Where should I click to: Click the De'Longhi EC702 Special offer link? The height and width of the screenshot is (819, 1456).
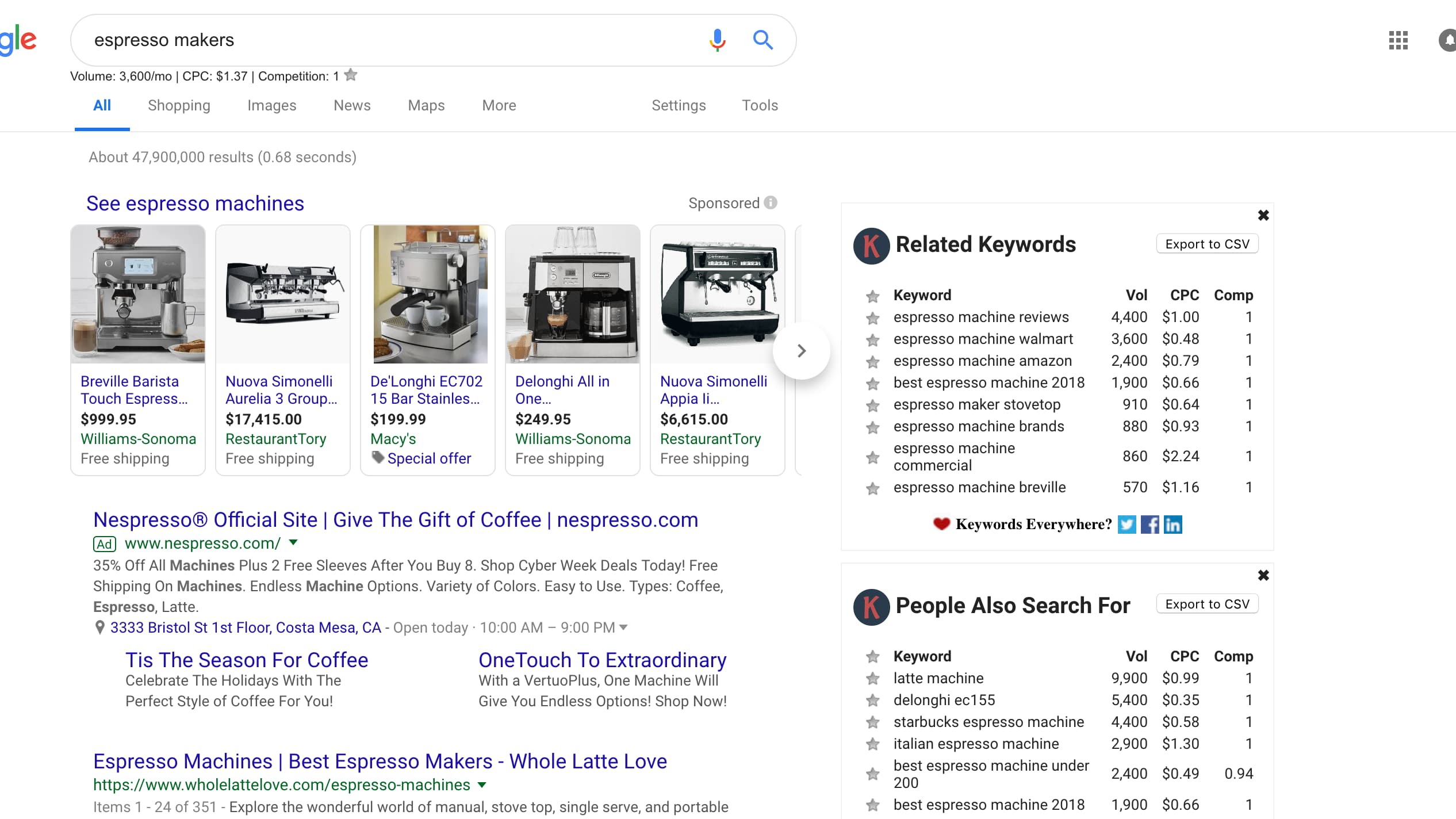(429, 458)
